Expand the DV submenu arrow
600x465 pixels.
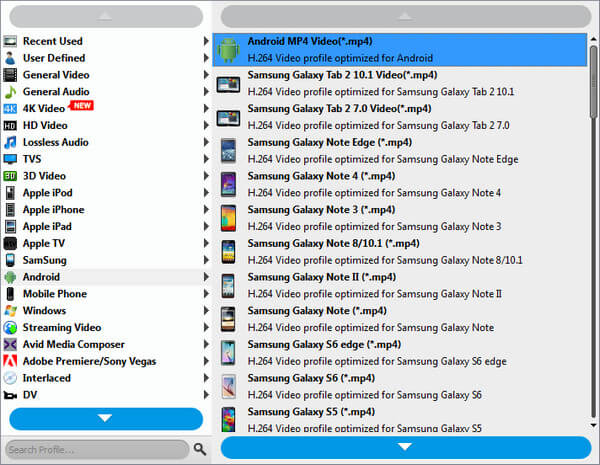pyautogui.click(x=206, y=395)
